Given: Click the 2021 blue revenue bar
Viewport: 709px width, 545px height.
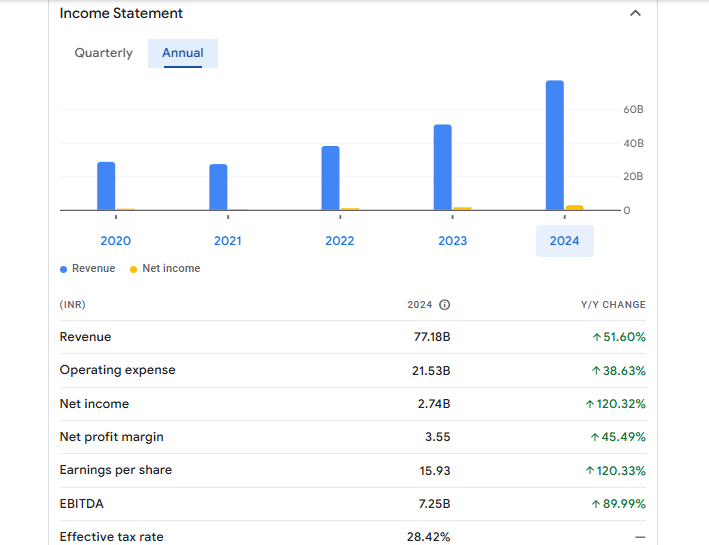Looking at the screenshot, I should 218,187.
